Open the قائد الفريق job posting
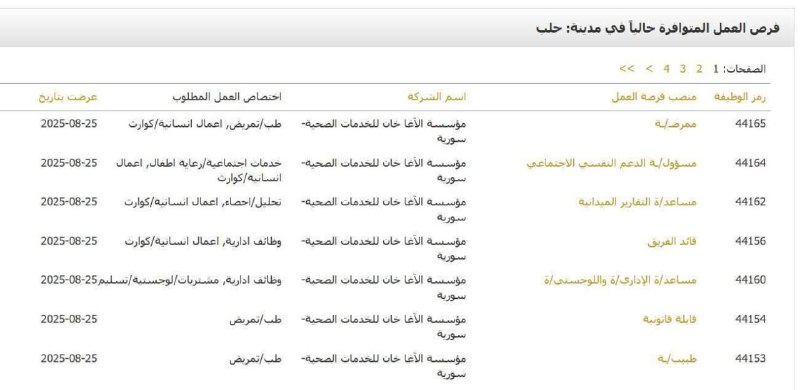 672,241
